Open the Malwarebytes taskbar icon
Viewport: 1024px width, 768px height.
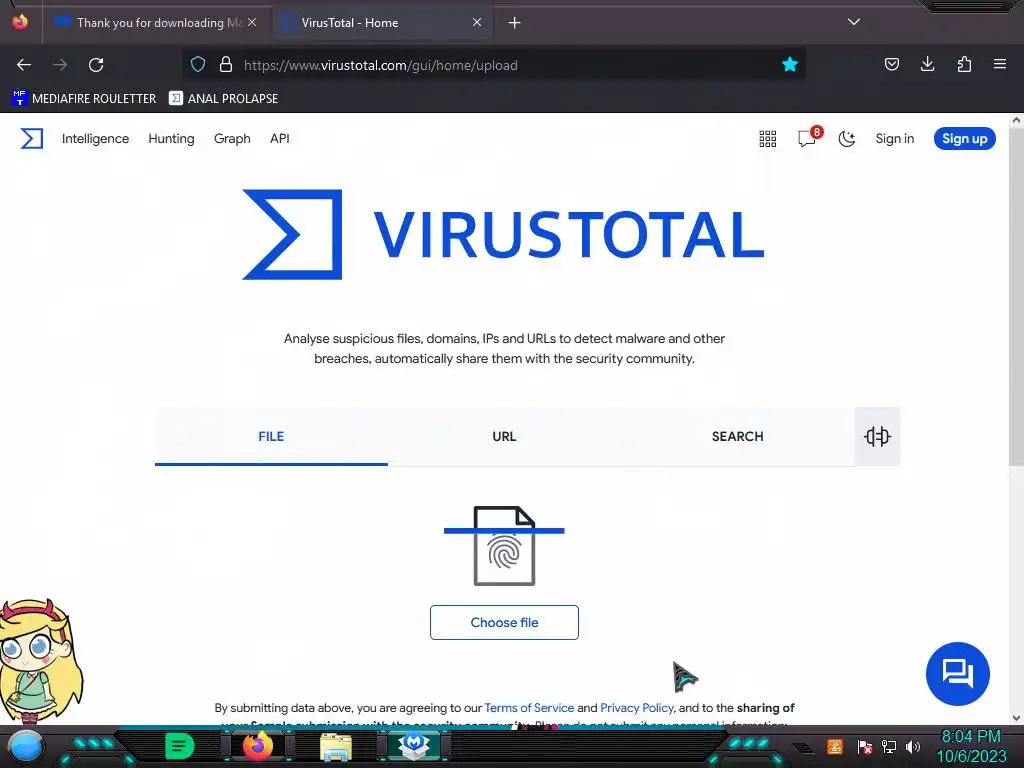[413, 746]
